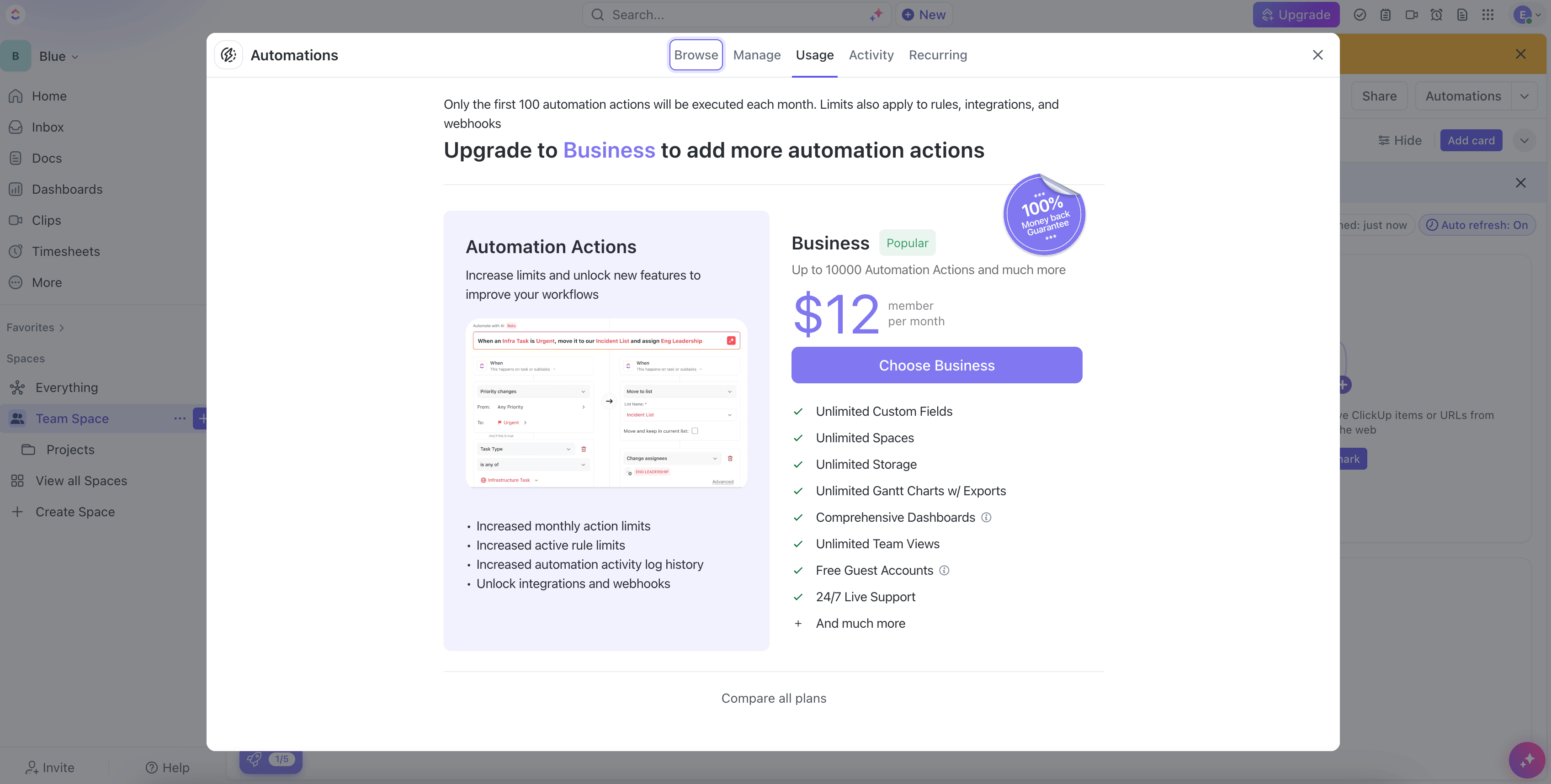This screenshot has width=1551, height=784.
Task: Open the notepad icon in top bar
Action: click(x=1386, y=15)
